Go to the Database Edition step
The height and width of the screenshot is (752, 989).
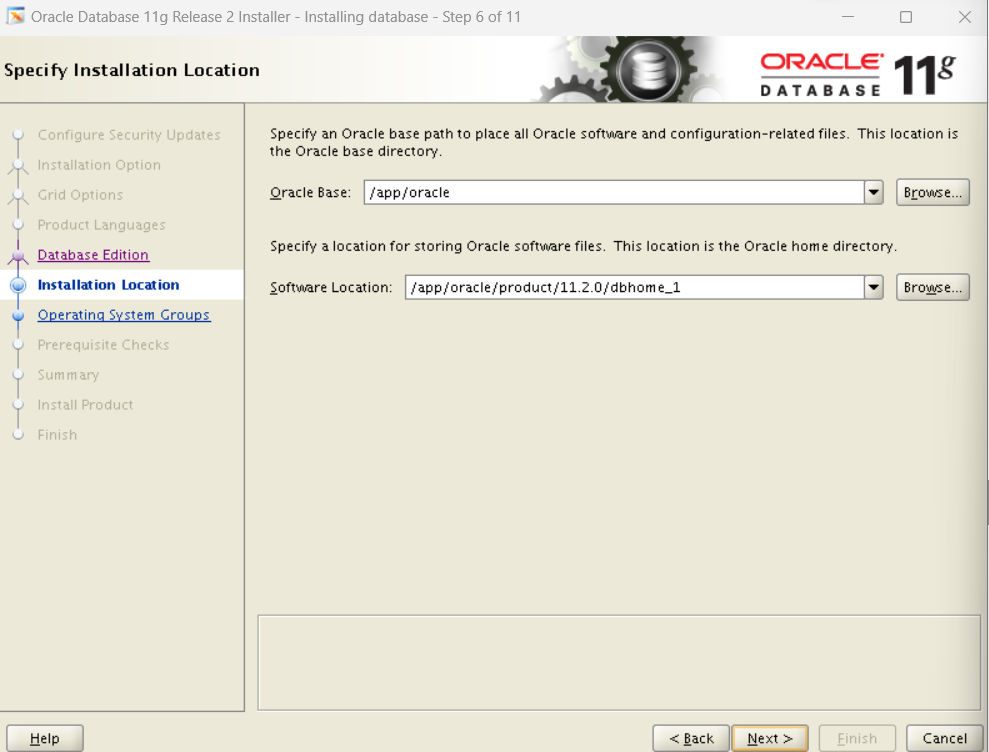pos(93,255)
